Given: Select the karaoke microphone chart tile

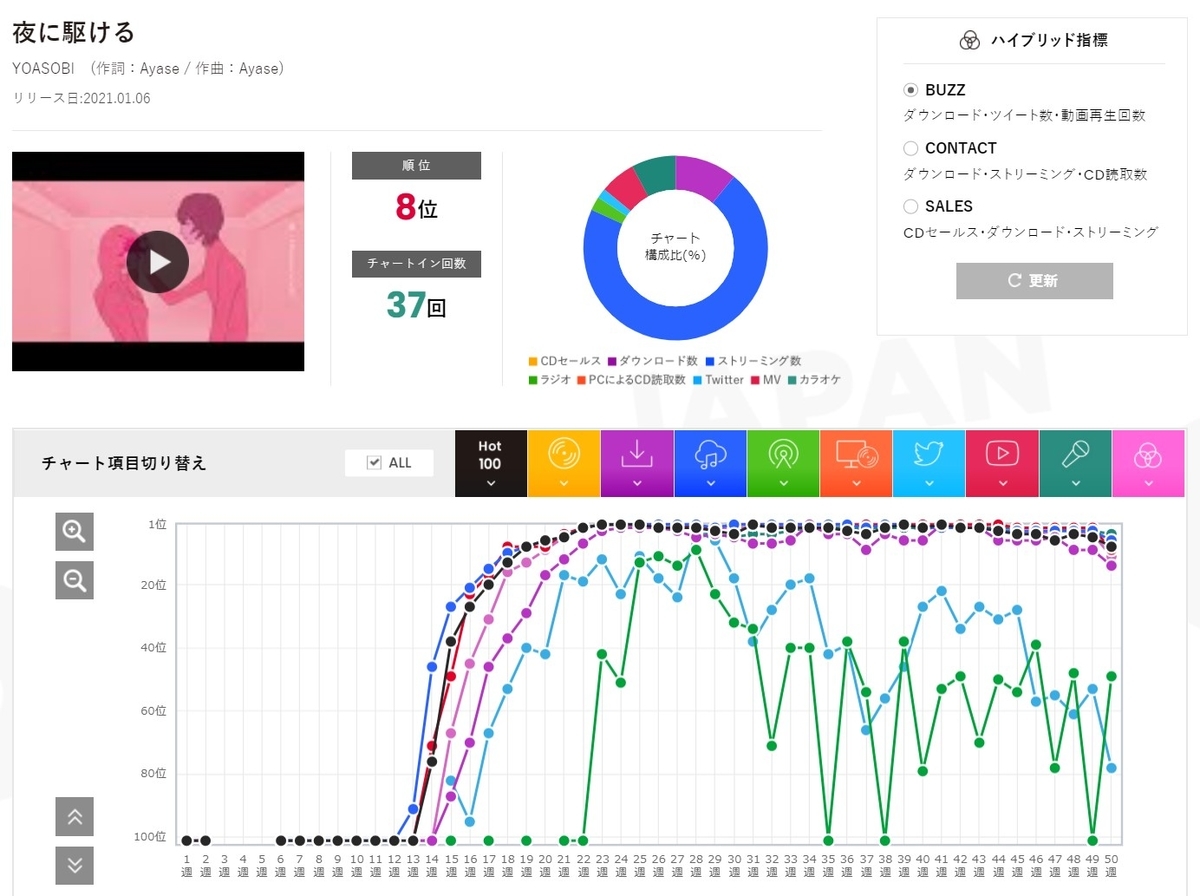Looking at the screenshot, I should pyautogui.click(x=1075, y=464).
